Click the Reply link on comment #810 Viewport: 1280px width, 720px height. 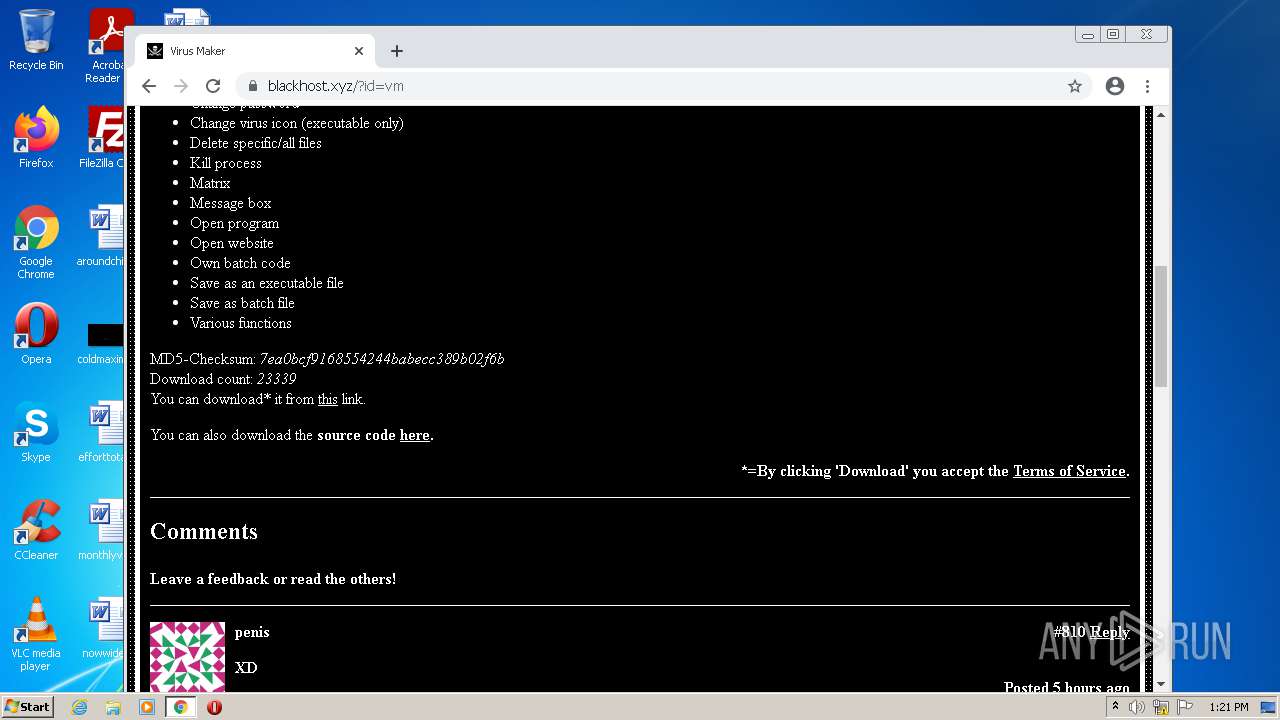(1110, 632)
